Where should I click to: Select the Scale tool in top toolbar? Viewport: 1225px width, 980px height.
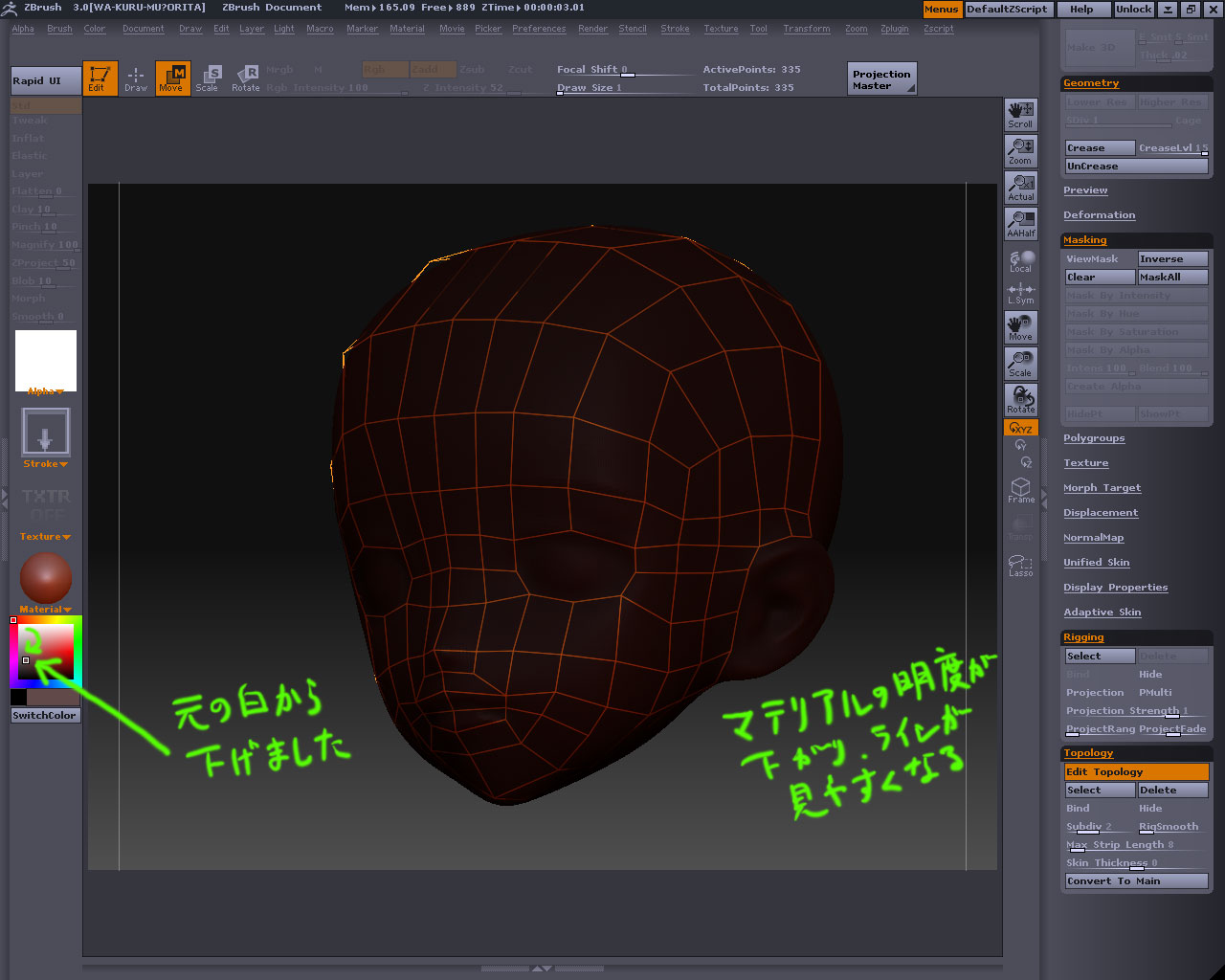tap(208, 78)
